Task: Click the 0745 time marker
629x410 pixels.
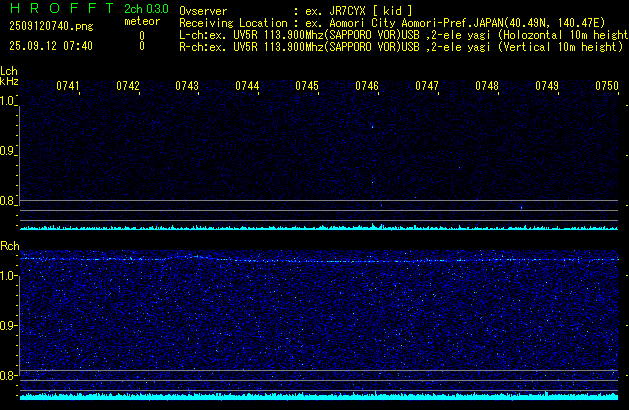Action: pos(307,86)
